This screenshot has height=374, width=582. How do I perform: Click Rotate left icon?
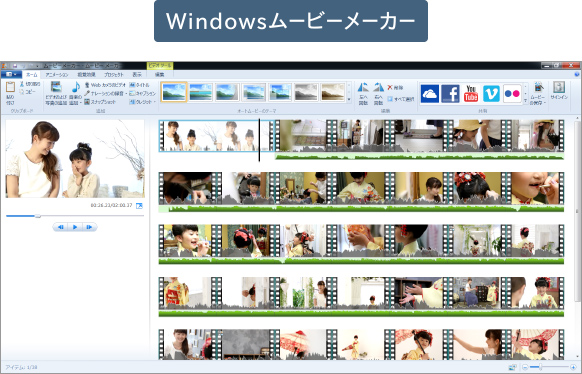point(363,88)
